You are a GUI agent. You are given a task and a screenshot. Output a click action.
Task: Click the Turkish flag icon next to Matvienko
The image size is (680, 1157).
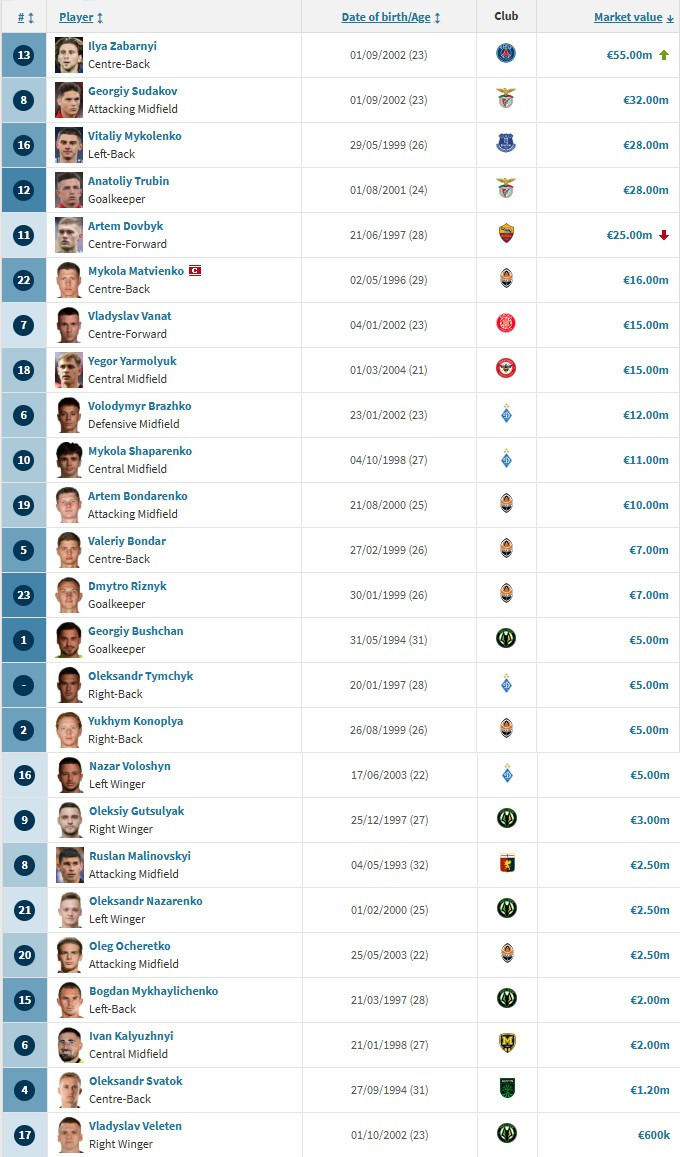[195, 271]
